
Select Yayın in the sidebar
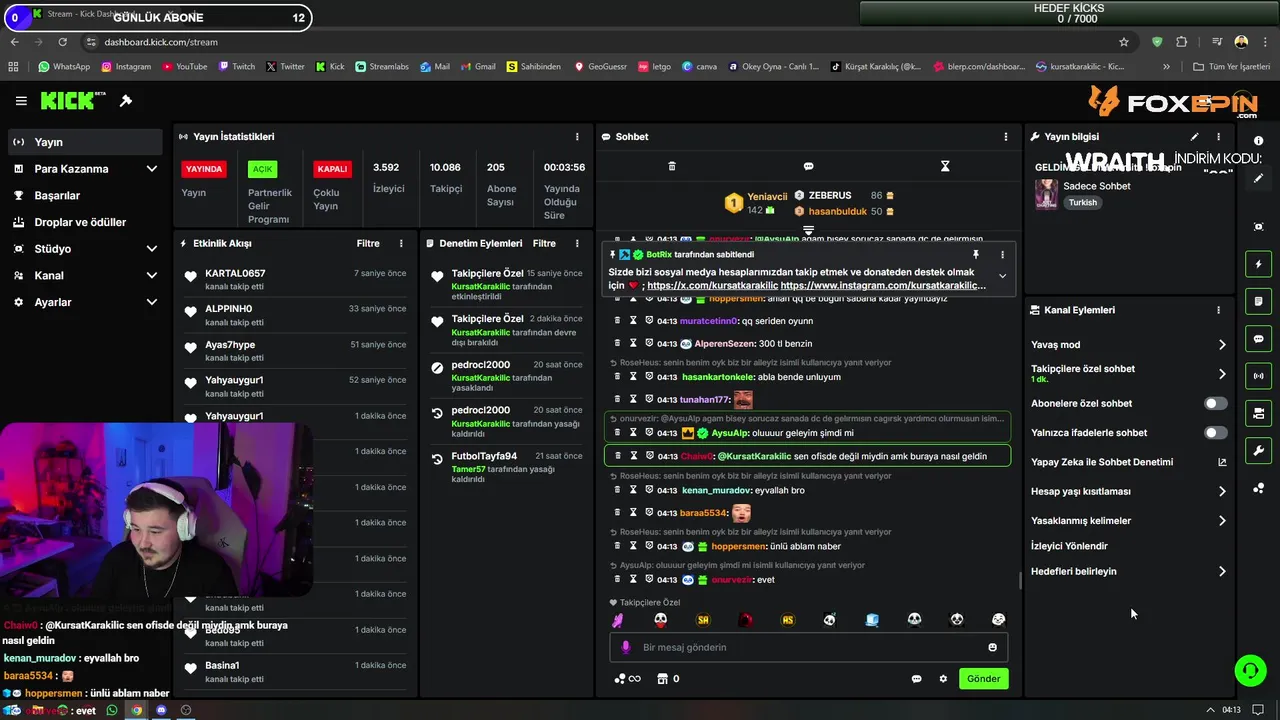[x=85, y=142]
